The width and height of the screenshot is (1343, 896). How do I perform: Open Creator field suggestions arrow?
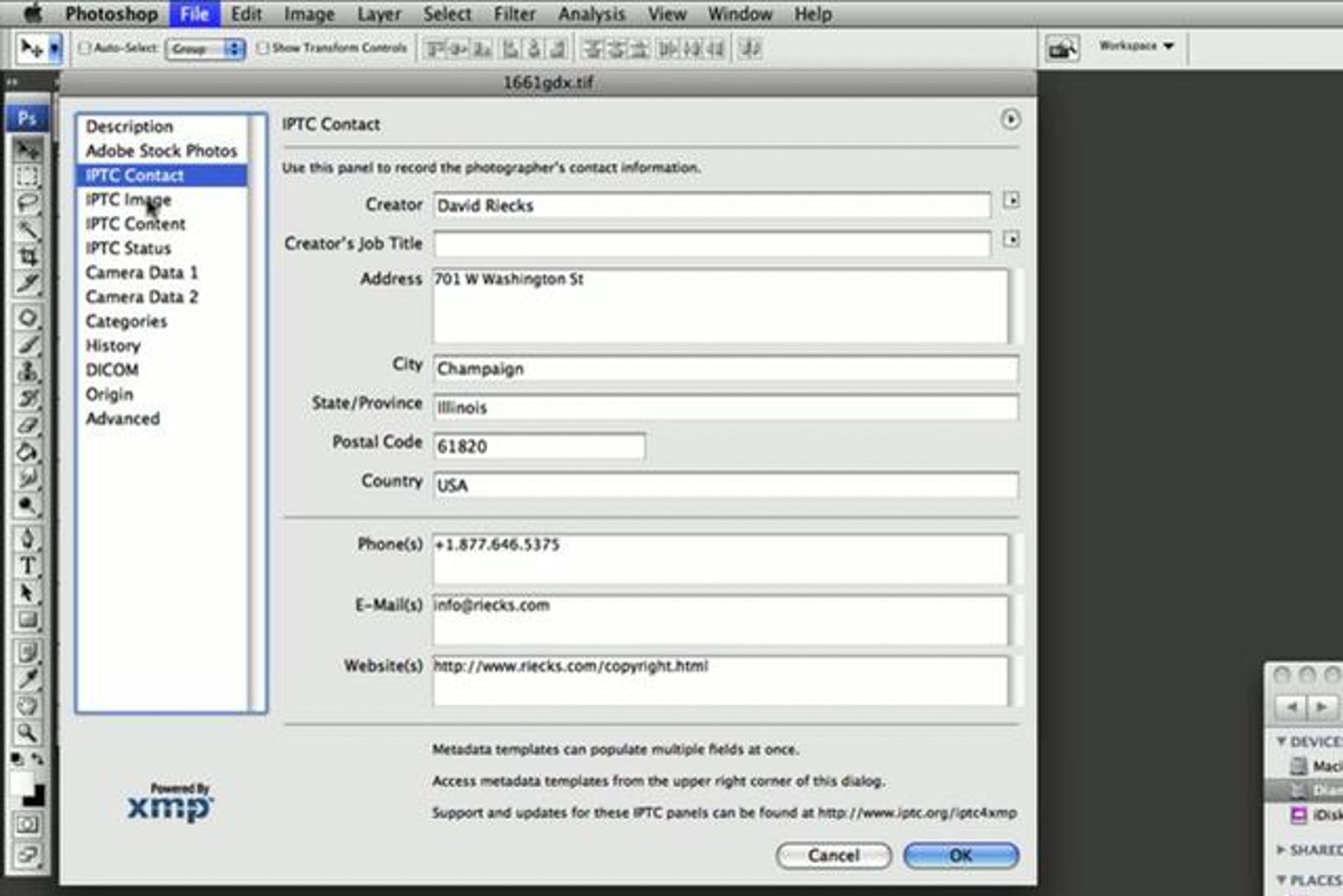[1011, 200]
